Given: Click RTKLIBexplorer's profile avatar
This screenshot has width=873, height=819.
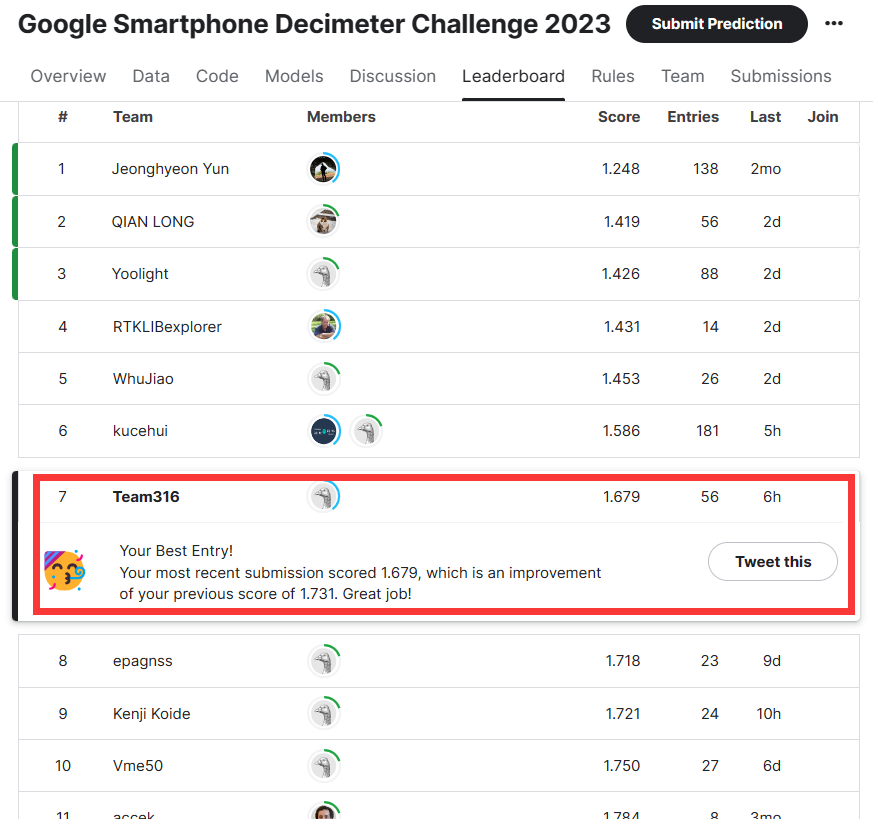Looking at the screenshot, I should (323, 326).
